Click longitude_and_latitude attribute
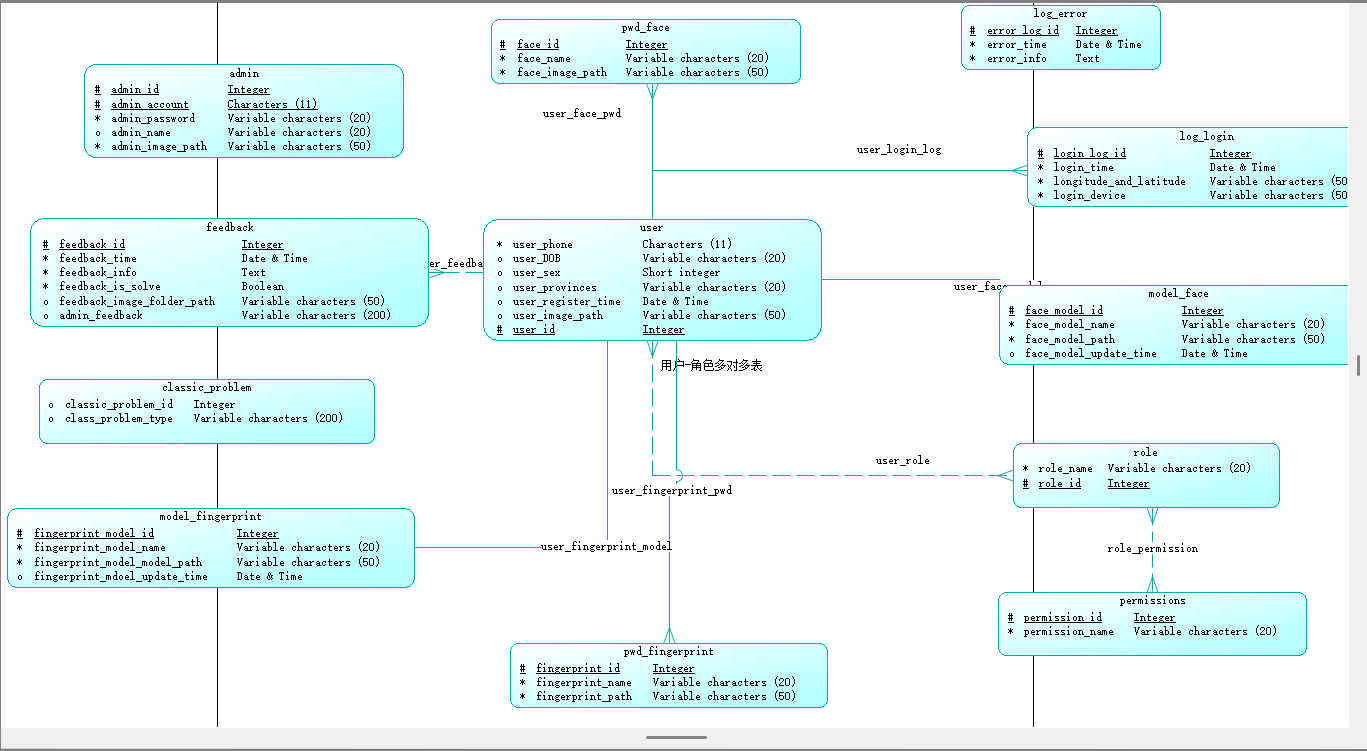This screenshot has height=751, width=1367. [1120, 181]
